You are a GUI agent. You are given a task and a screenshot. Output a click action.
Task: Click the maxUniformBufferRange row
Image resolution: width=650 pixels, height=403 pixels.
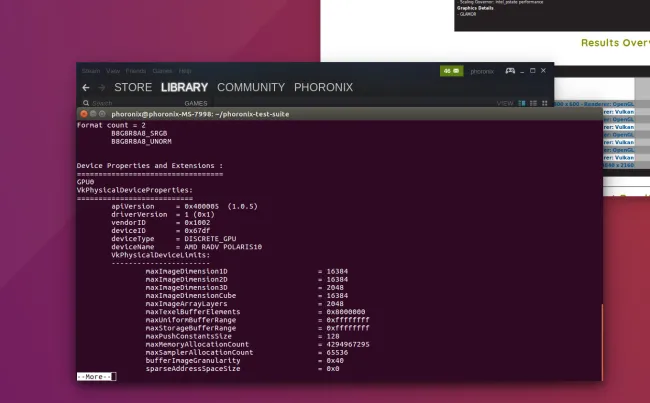tap(257, 320)
